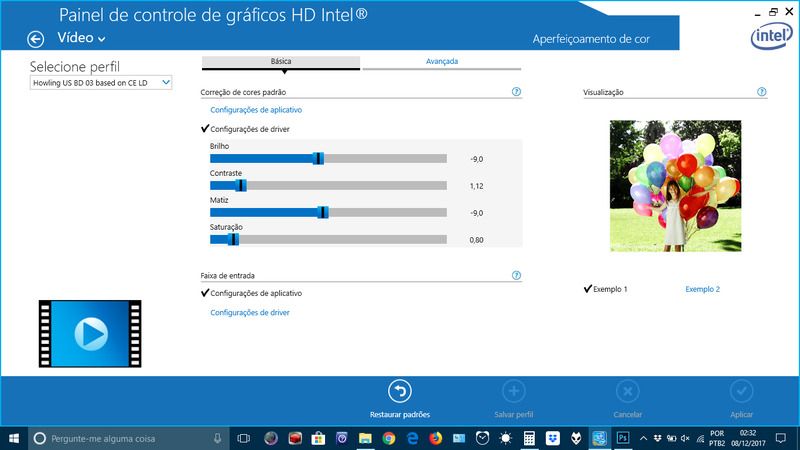Click Restaurar padrões button
The height and width of the screenshot is (450, 800).
[400, 399]
